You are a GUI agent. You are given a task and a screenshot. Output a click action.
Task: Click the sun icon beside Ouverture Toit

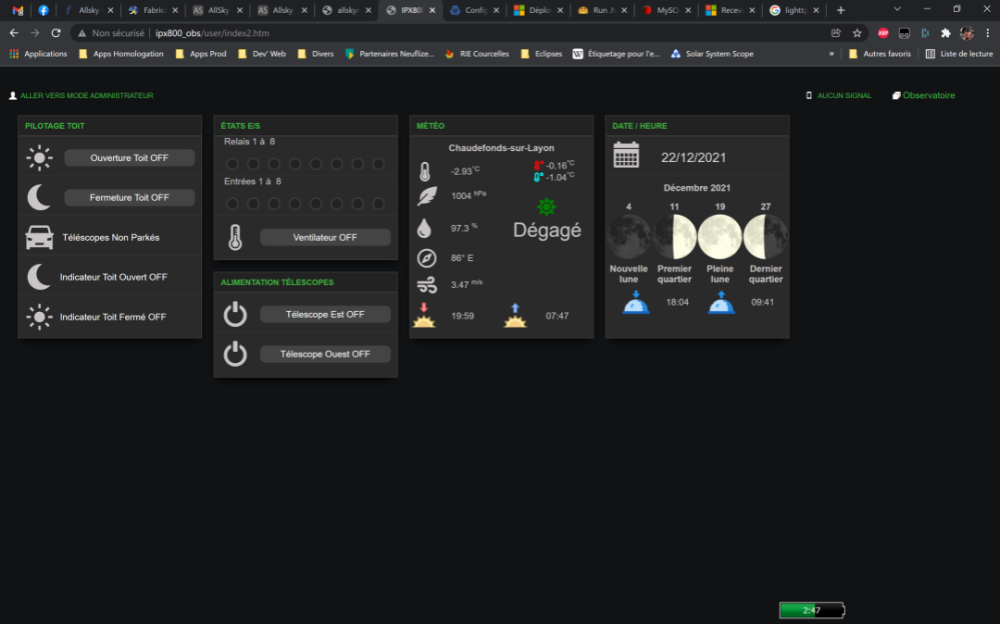[39, 157]
